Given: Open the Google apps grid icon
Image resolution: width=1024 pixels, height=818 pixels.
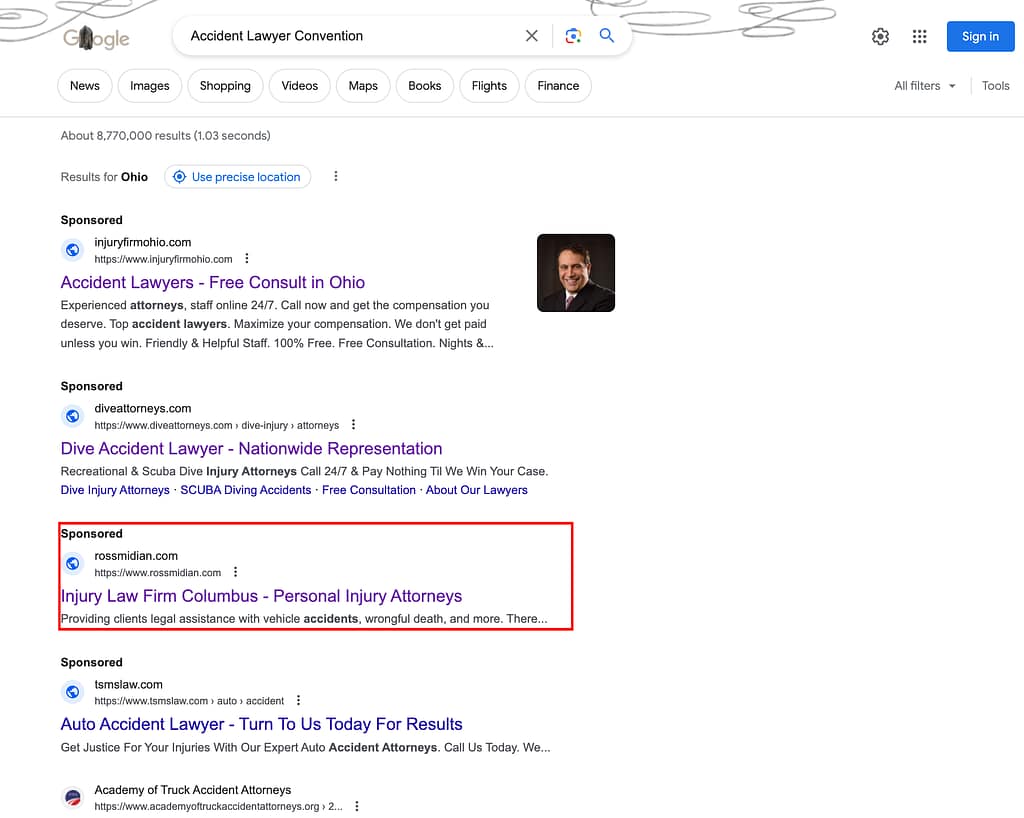Looking at the screenshot, I should coord(920,37).
